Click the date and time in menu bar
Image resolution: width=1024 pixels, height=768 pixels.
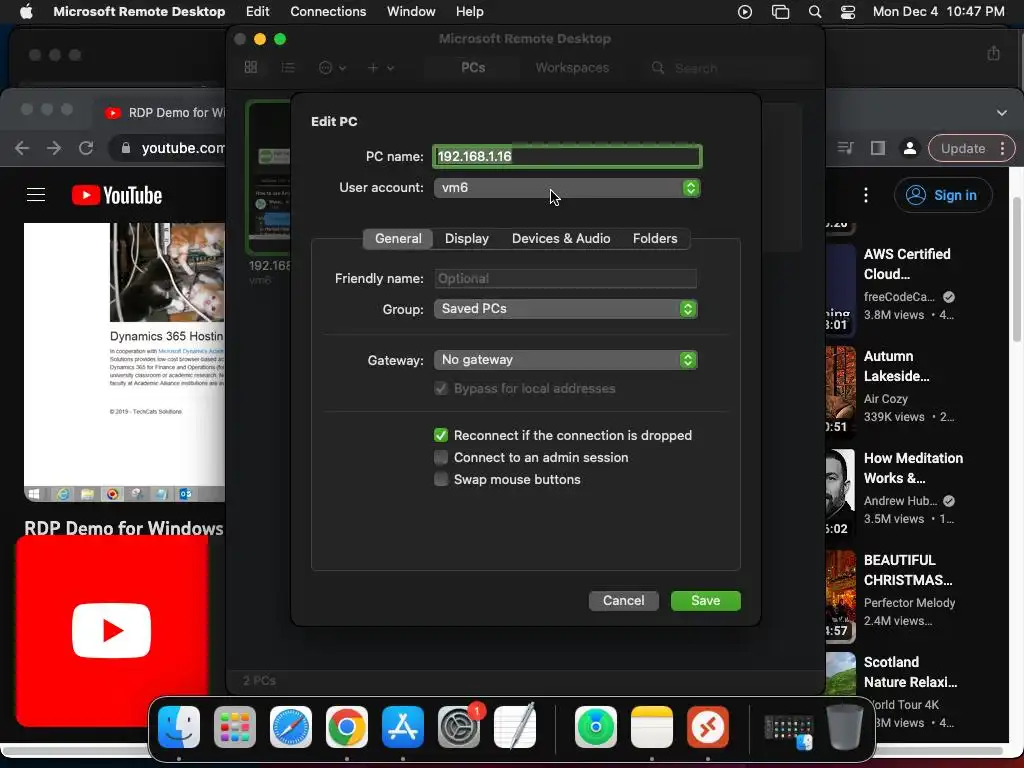click(938, 12)
